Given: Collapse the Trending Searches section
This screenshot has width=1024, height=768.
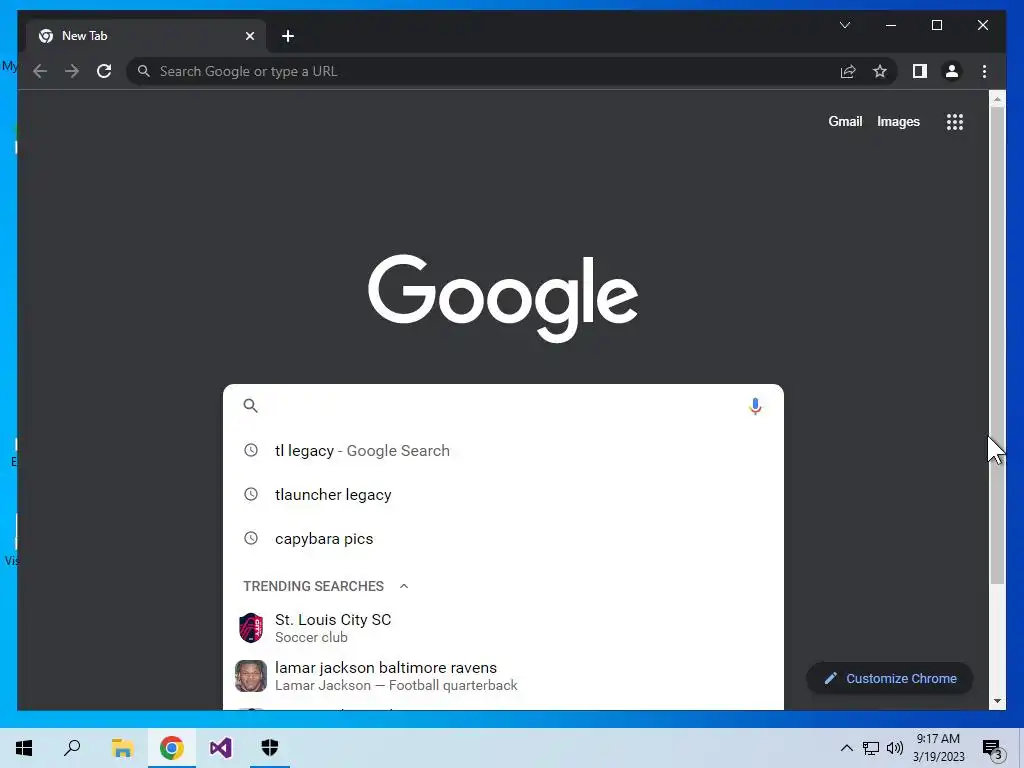Looking at the screenshot, I should tap(404, 586).
